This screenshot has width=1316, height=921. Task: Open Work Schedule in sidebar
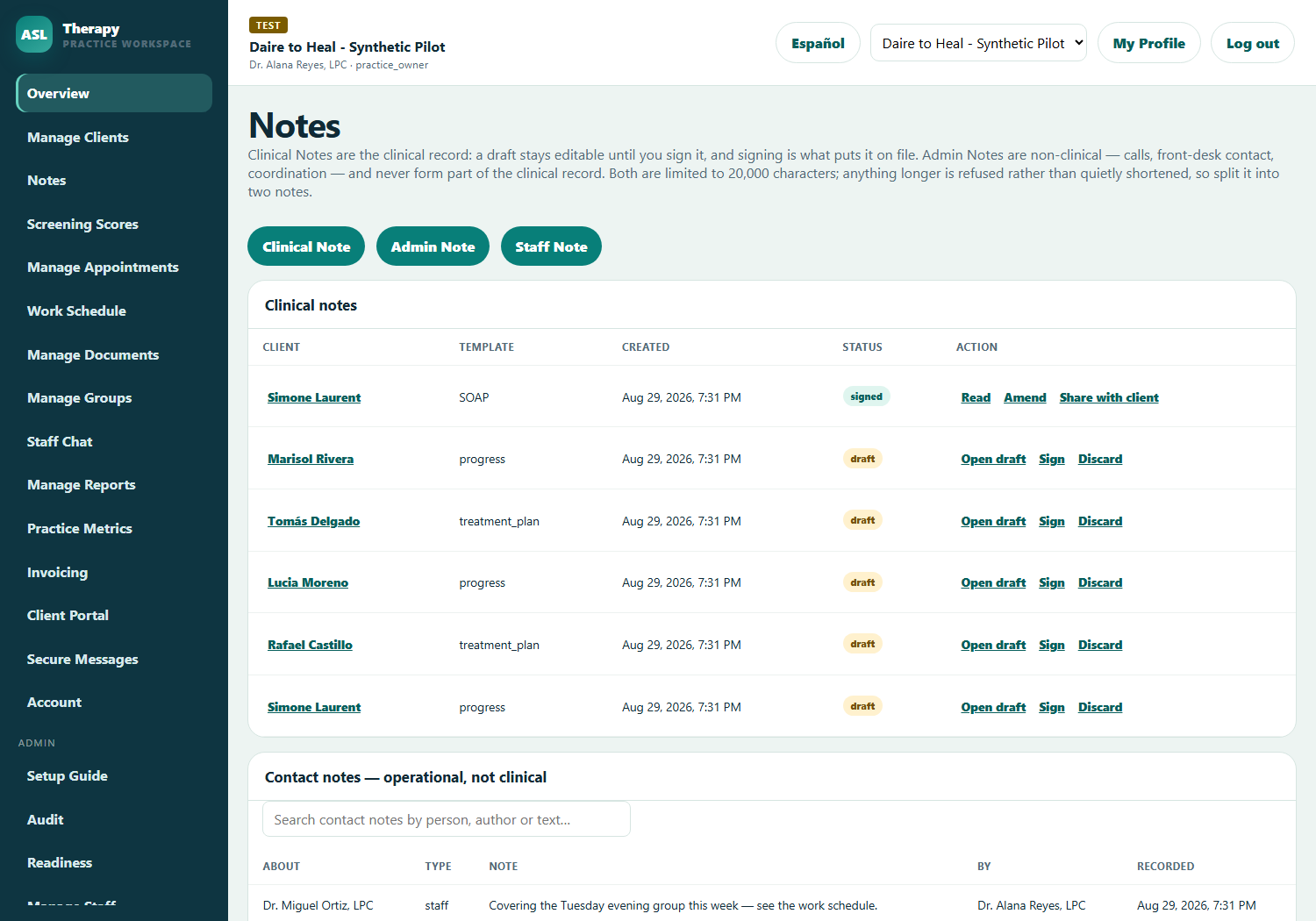click(114, 311)
